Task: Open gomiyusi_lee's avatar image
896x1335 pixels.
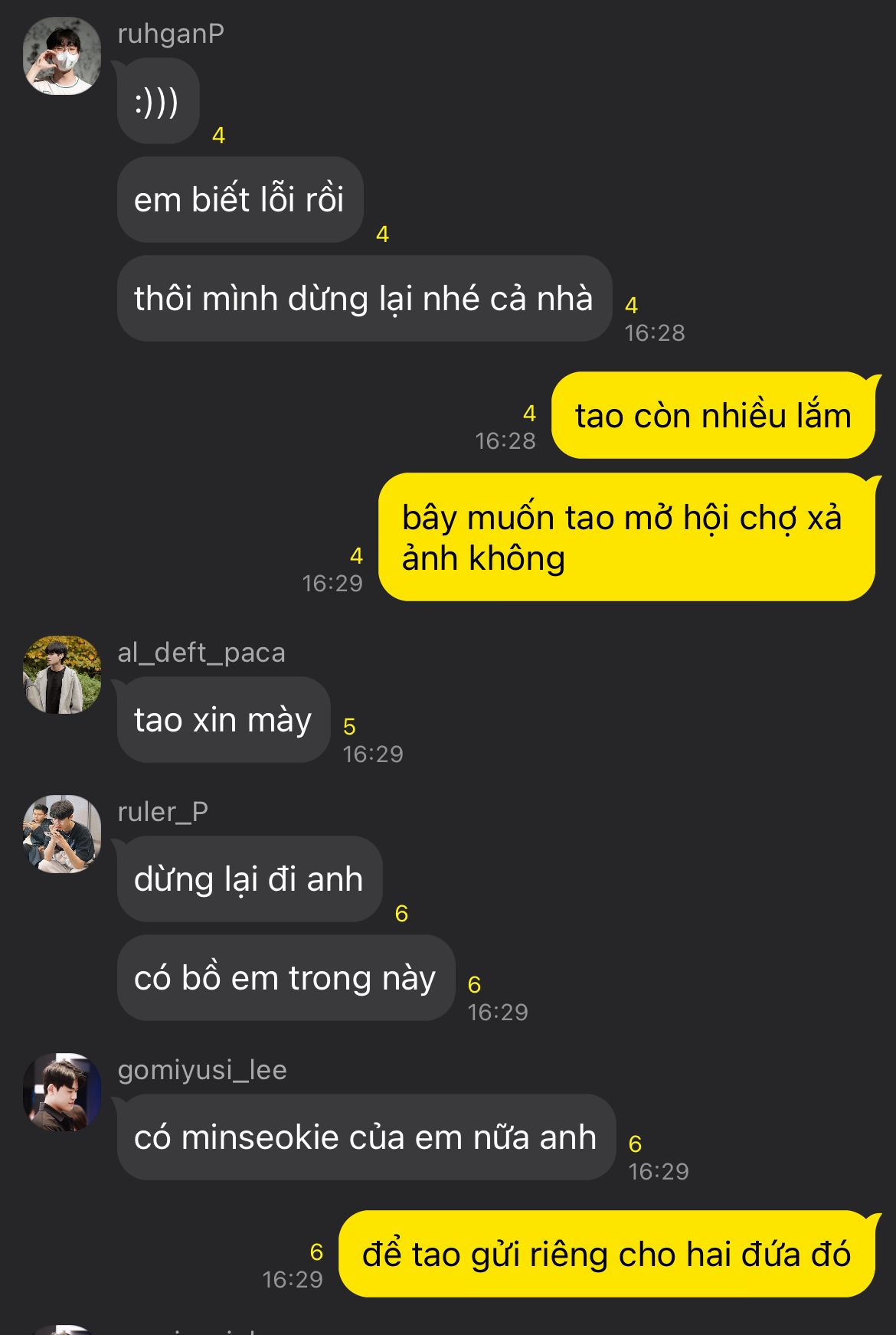Action: pyautogui.click(x=62, y=1092)
